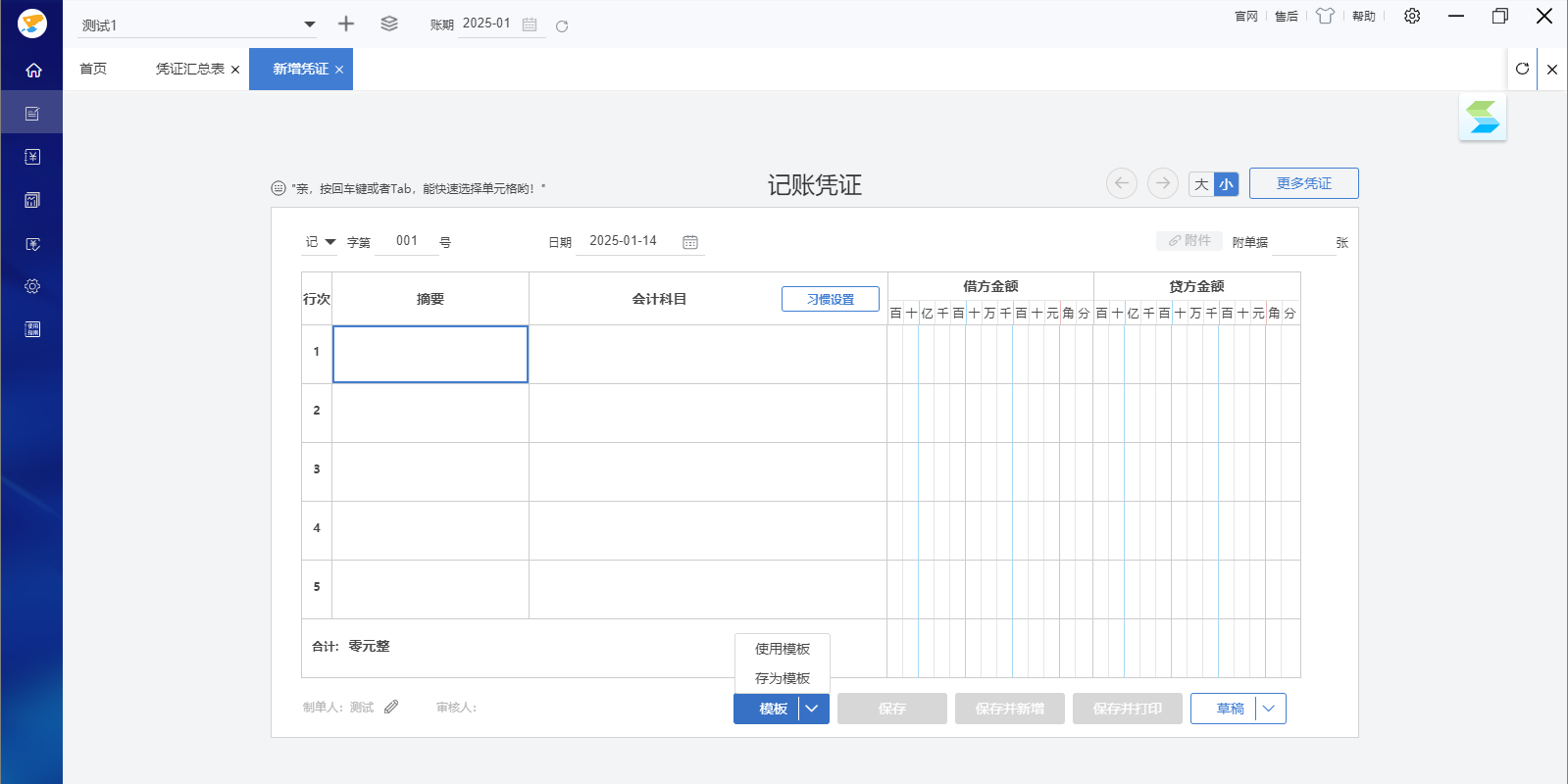Click the stacked layers icon in top bar
Screen dimensions: 1568x784
(x=389, y=24)
